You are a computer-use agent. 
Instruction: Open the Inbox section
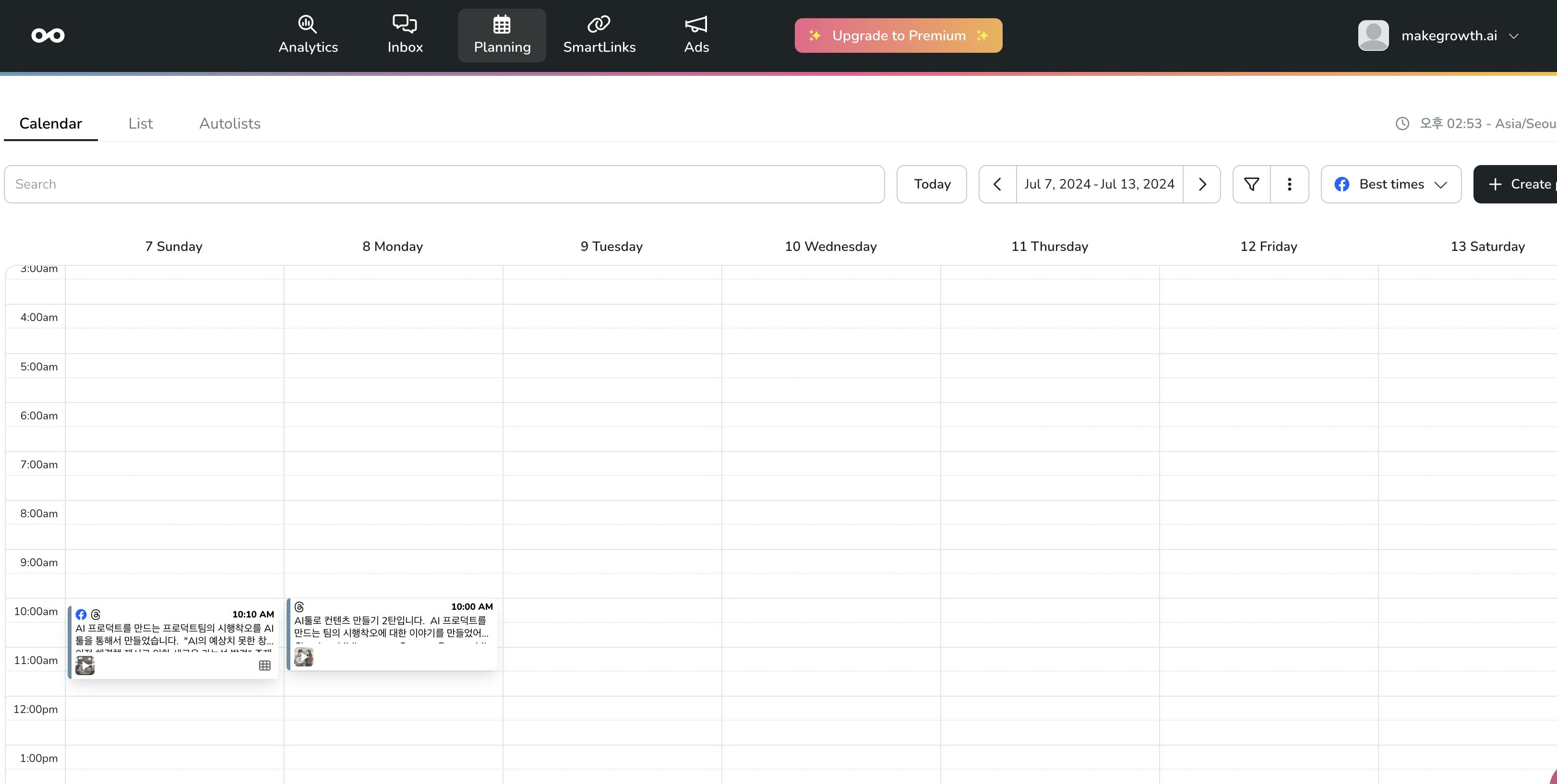(x=404, y=35)
